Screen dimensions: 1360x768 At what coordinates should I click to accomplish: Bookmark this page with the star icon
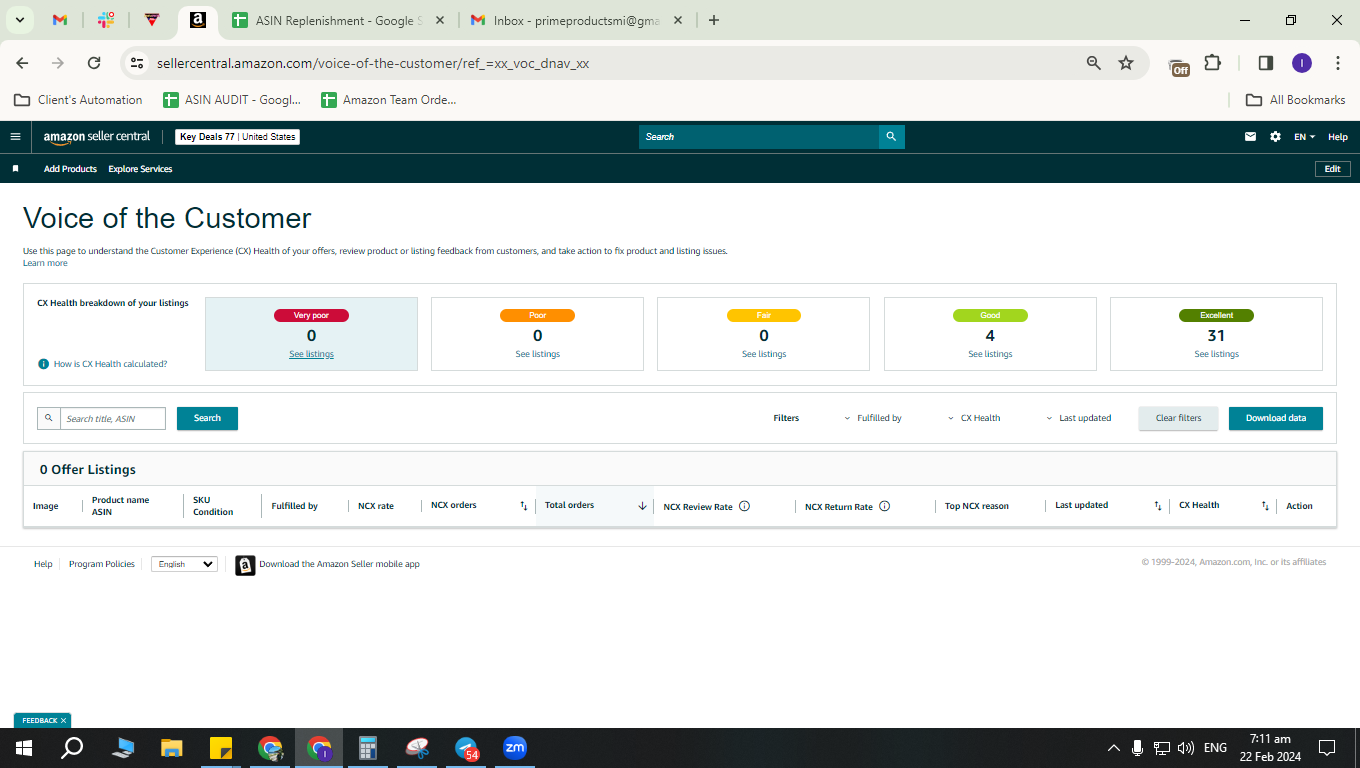[x=1126, y=63]
